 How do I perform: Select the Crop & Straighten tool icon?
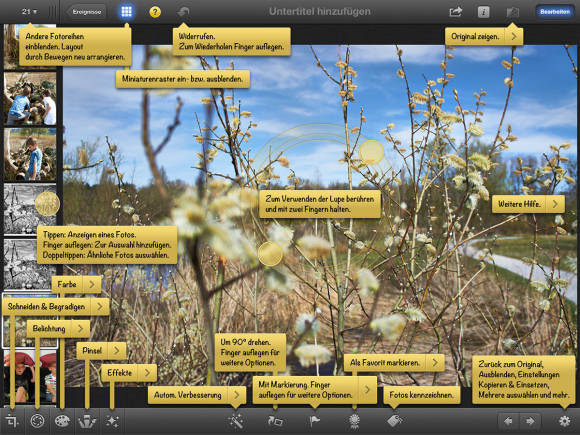[12, 421]
